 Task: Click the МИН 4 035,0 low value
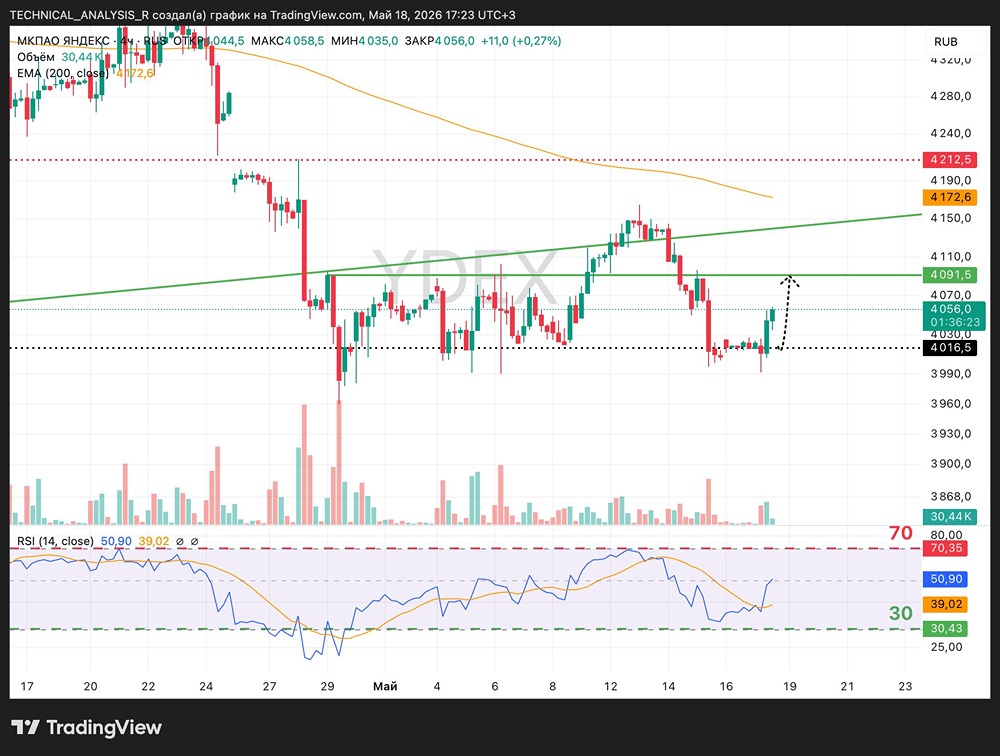click(364, 41)
